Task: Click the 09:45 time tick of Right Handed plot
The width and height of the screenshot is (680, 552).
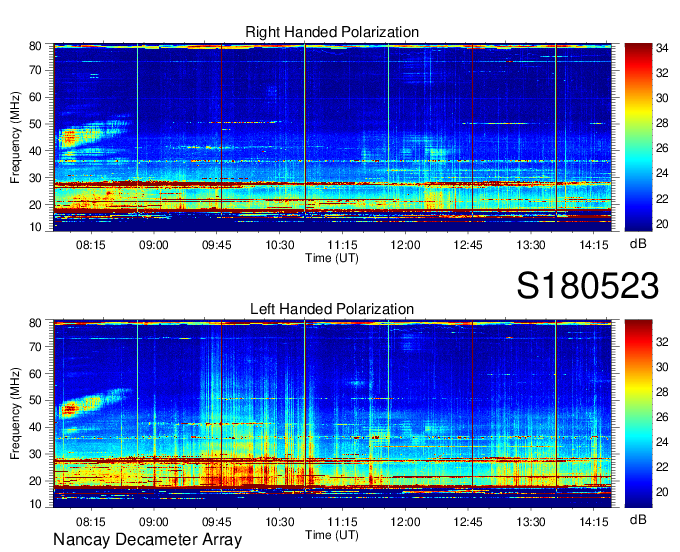Action: 216,245
